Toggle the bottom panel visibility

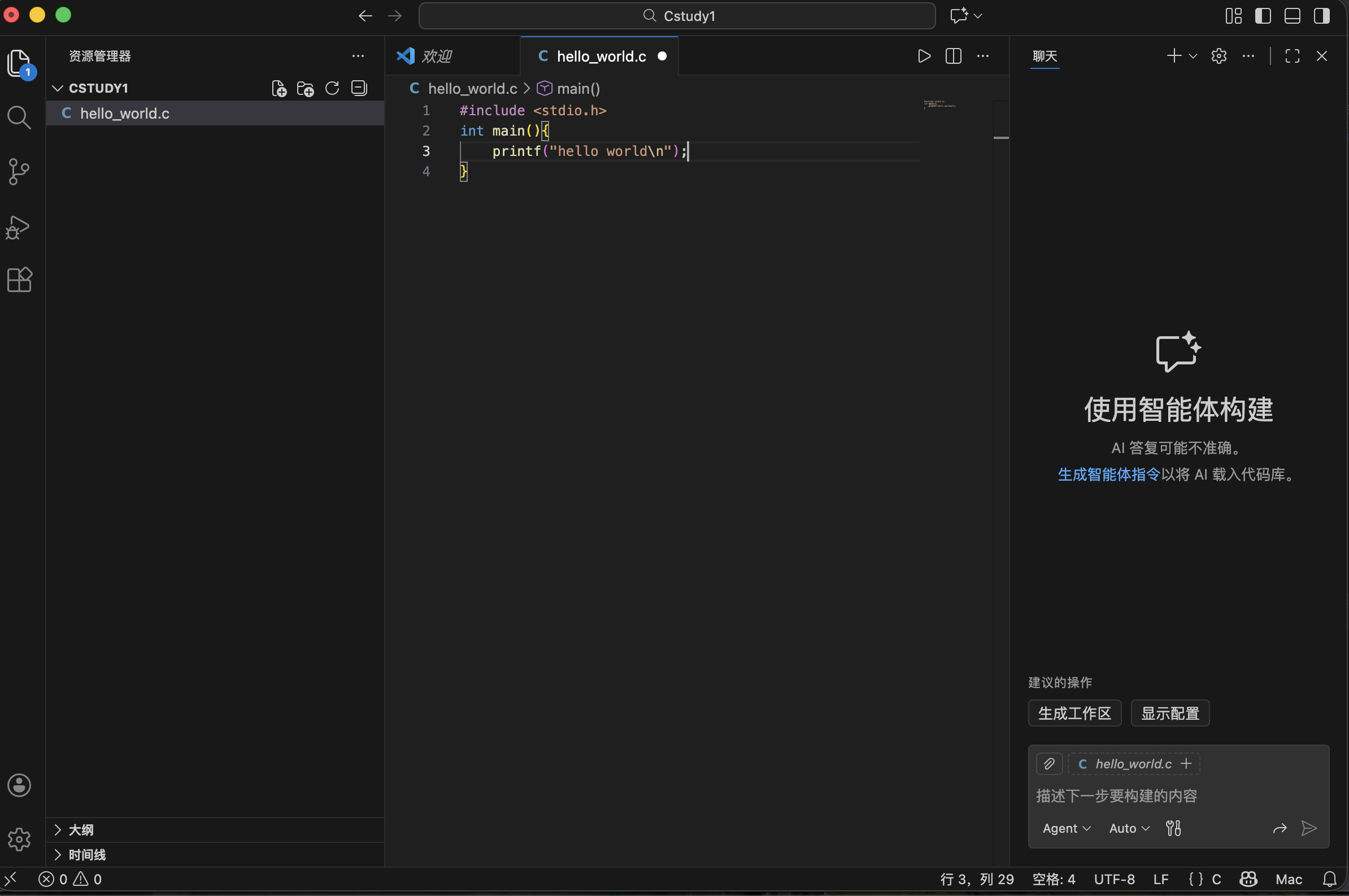1293,15
